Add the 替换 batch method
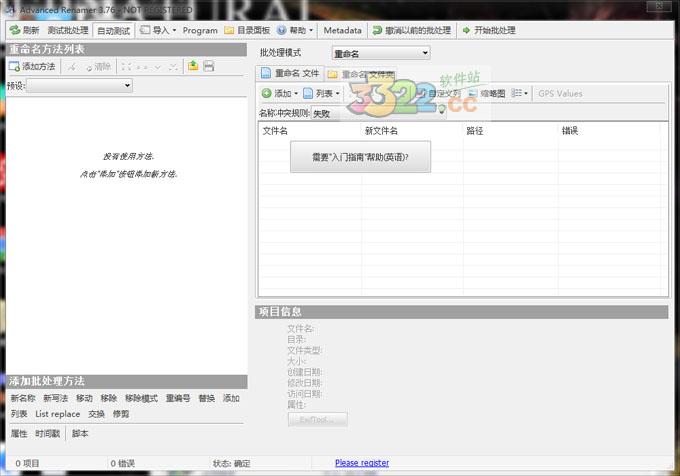Image resolution: width=680 pixels, height=476 pixels. pos(206,398)
